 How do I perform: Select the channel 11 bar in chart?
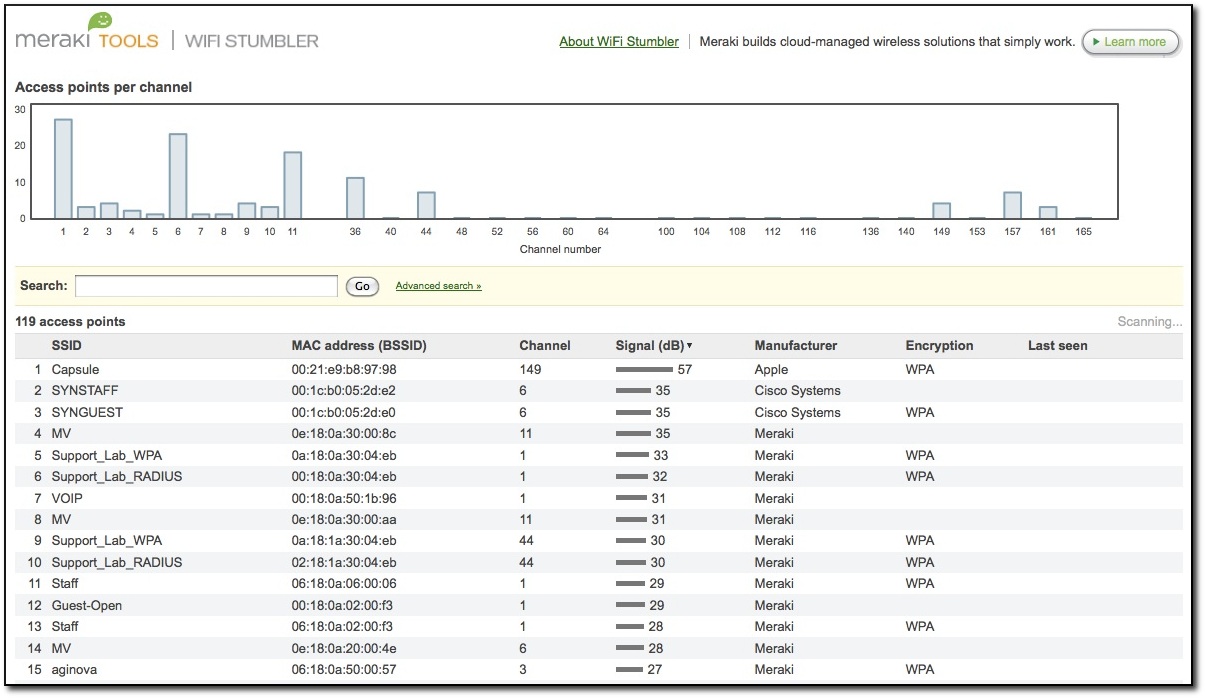[x=292, y=185]
